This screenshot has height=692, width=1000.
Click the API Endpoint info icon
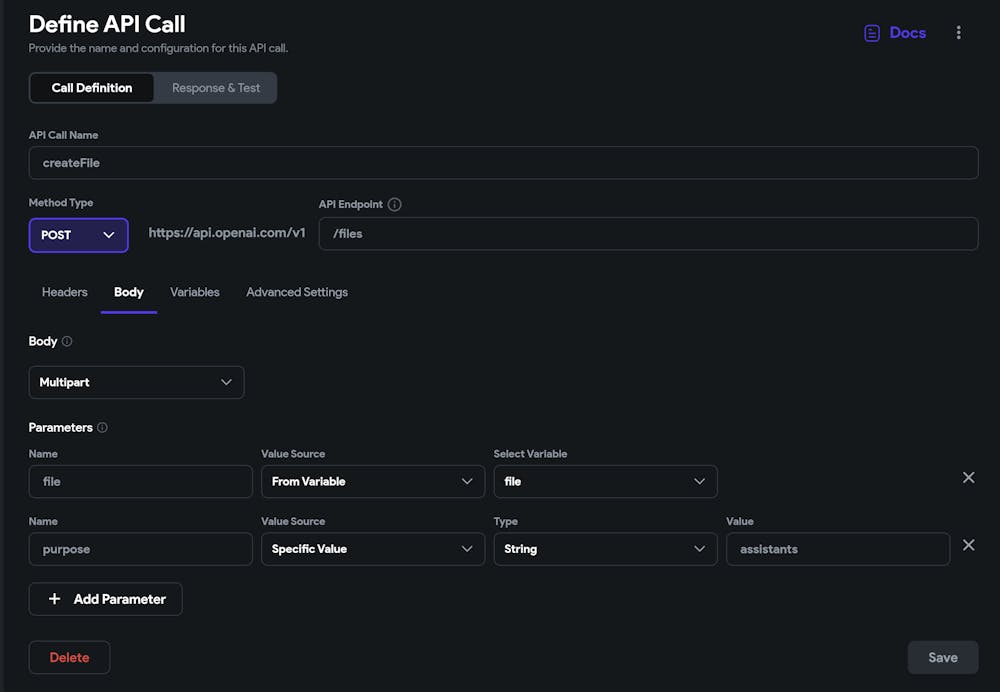[394, 204]
